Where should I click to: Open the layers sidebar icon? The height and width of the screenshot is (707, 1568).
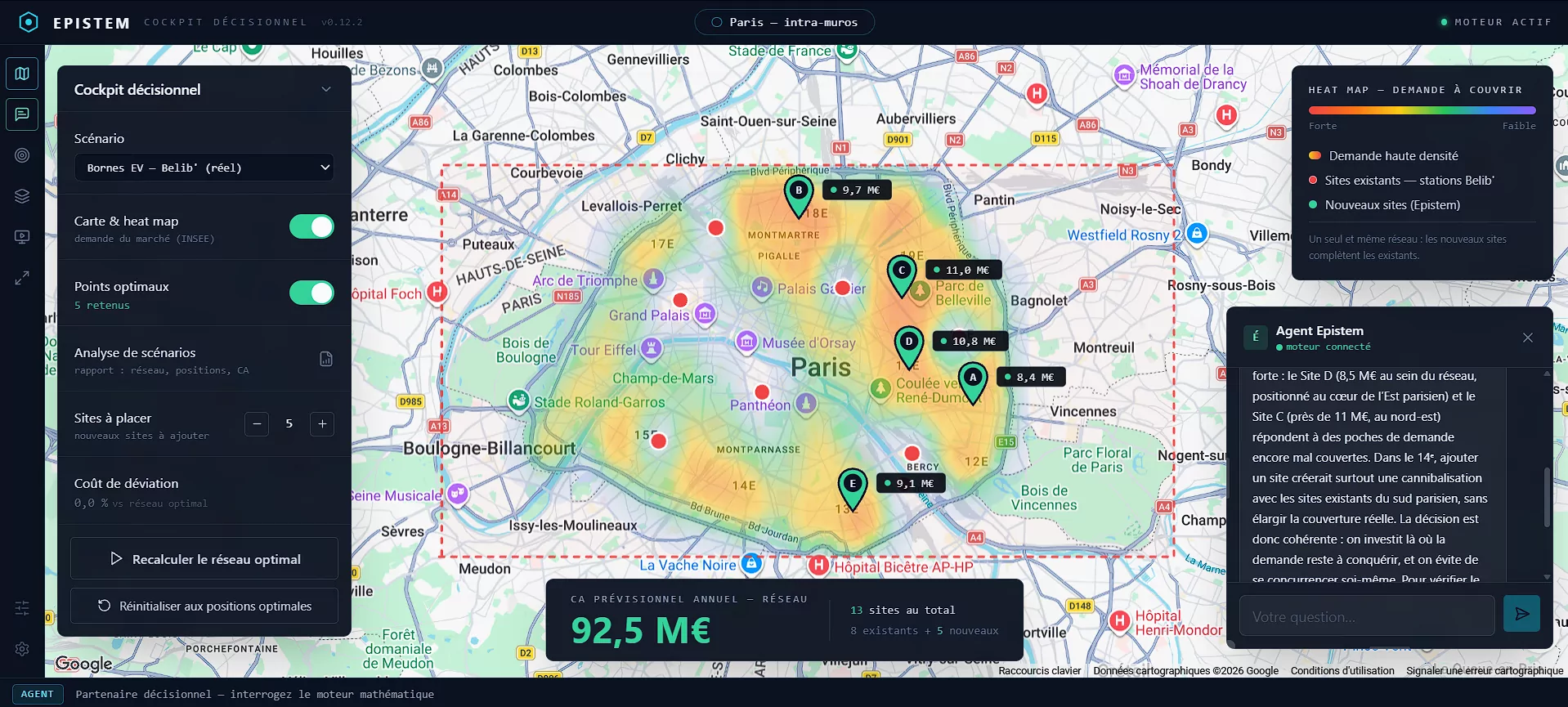(22, 196)
